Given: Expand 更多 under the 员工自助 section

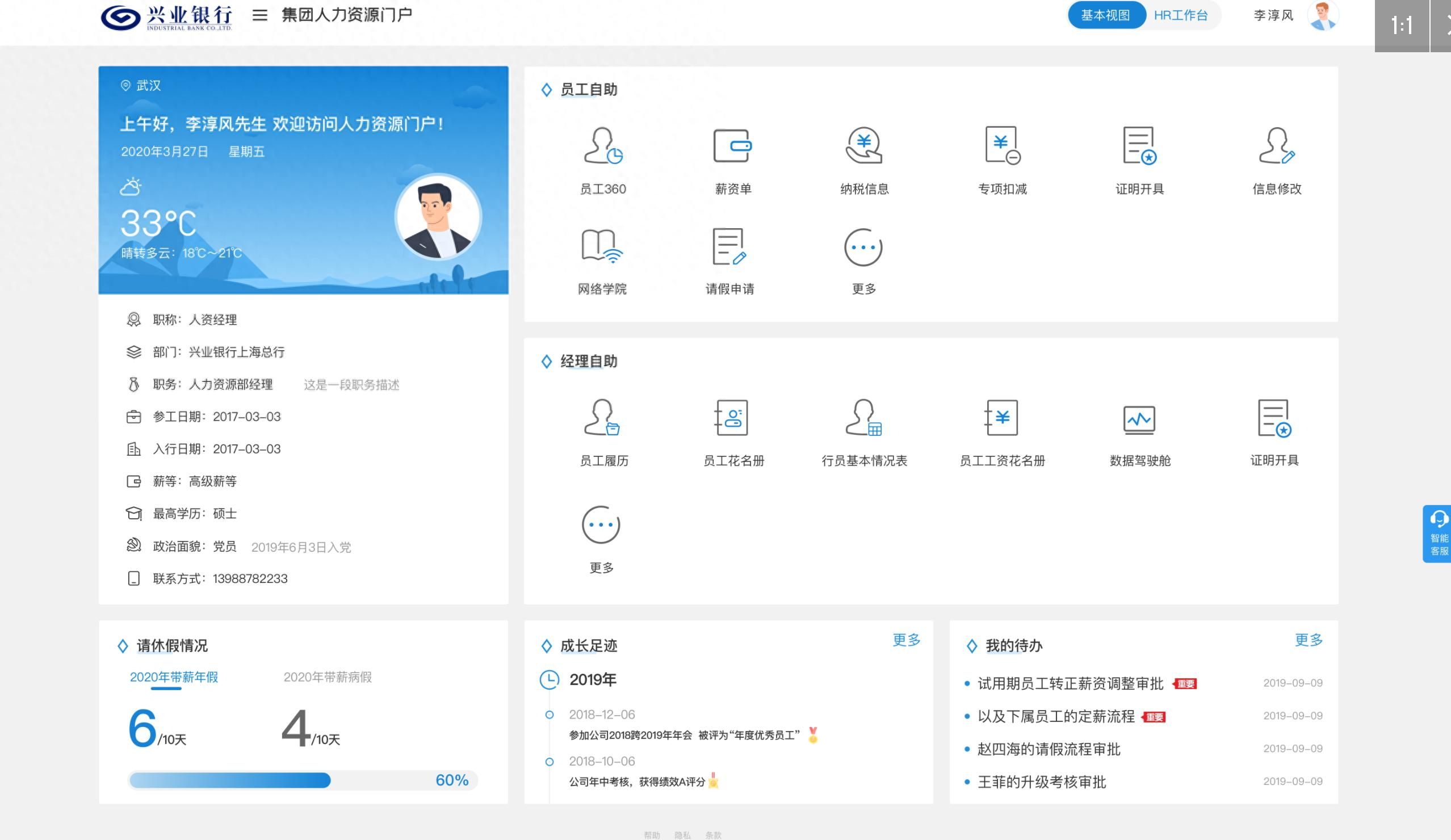Looking at the screenshot, I should click(863, 248).
